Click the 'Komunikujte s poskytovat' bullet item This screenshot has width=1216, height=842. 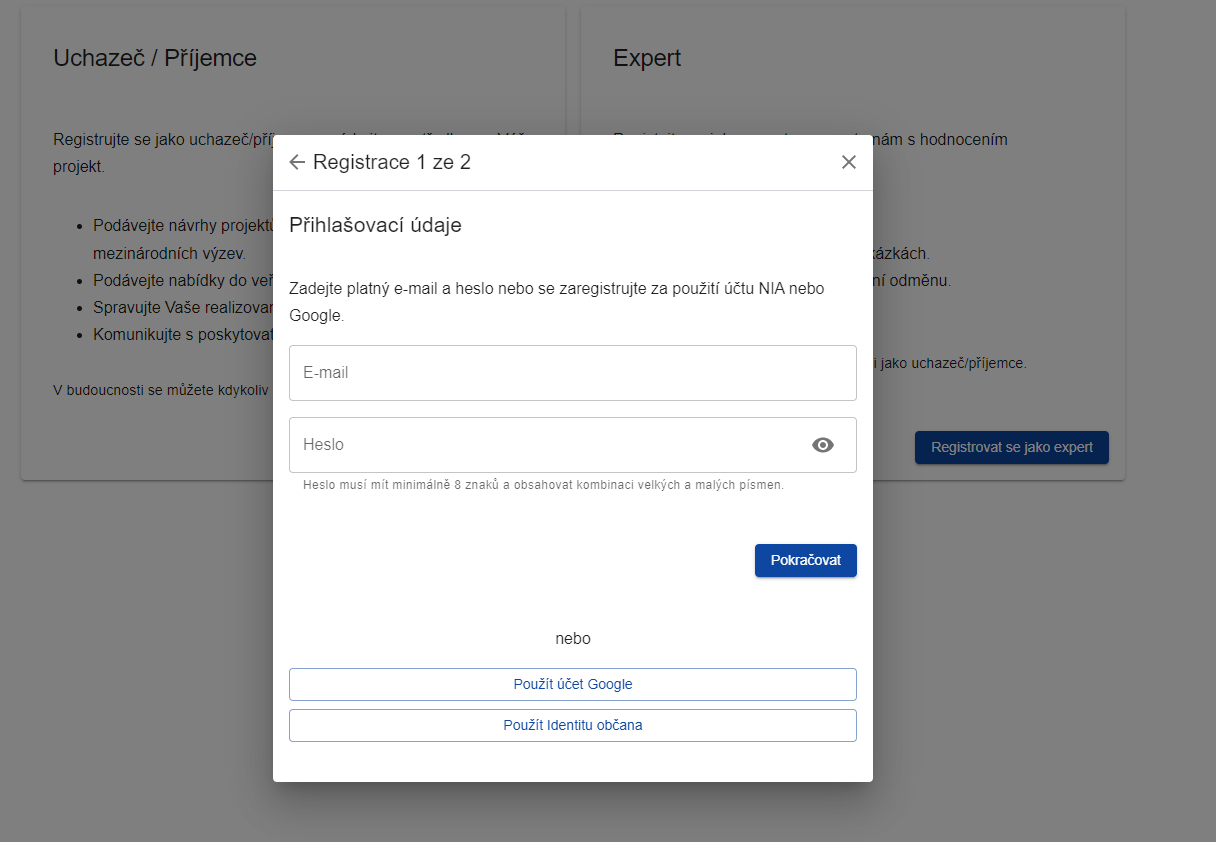point(183,334)
